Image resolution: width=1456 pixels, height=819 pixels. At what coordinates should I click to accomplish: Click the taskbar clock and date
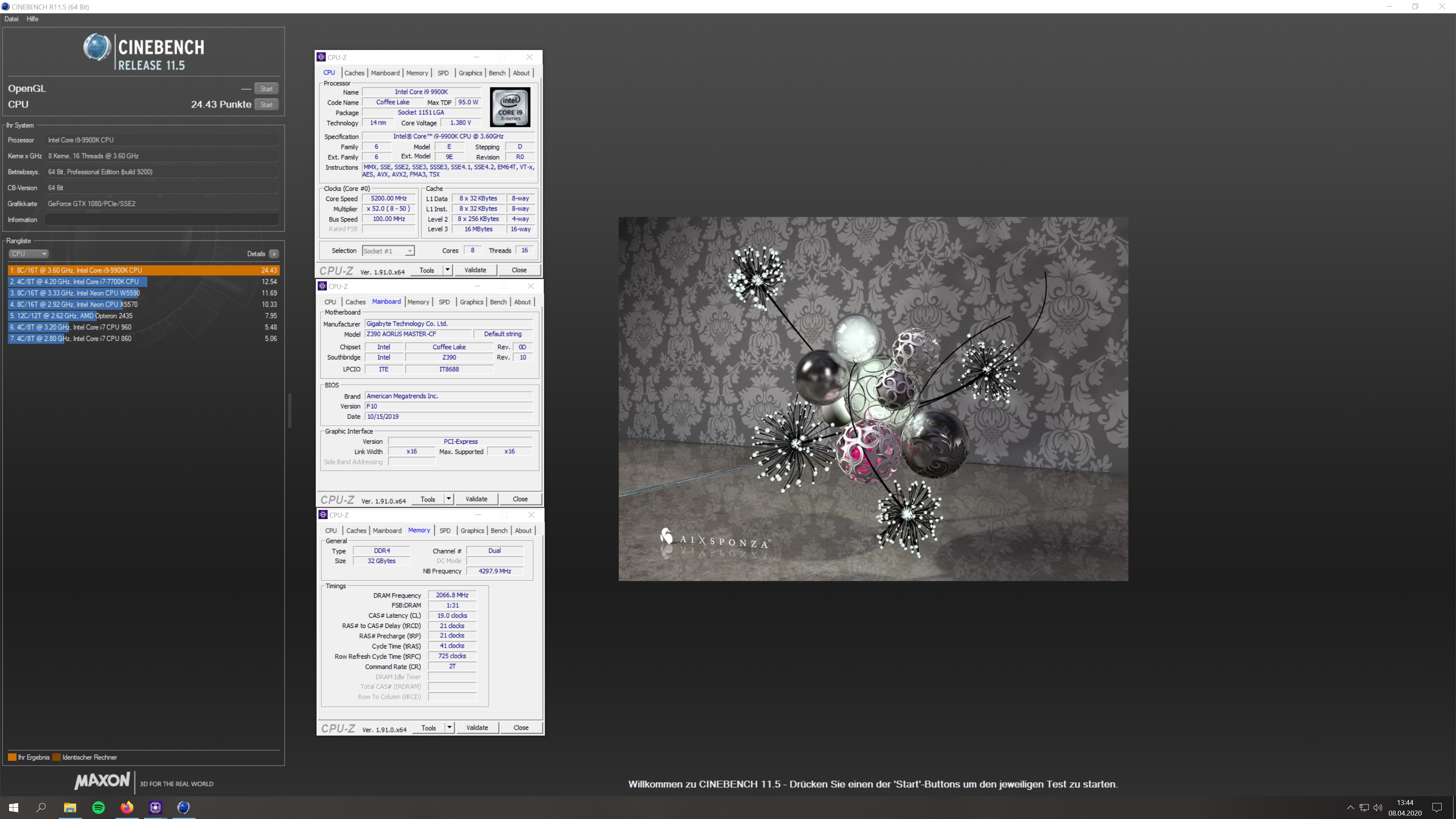pyautogui.click(x=1405, y=808)
